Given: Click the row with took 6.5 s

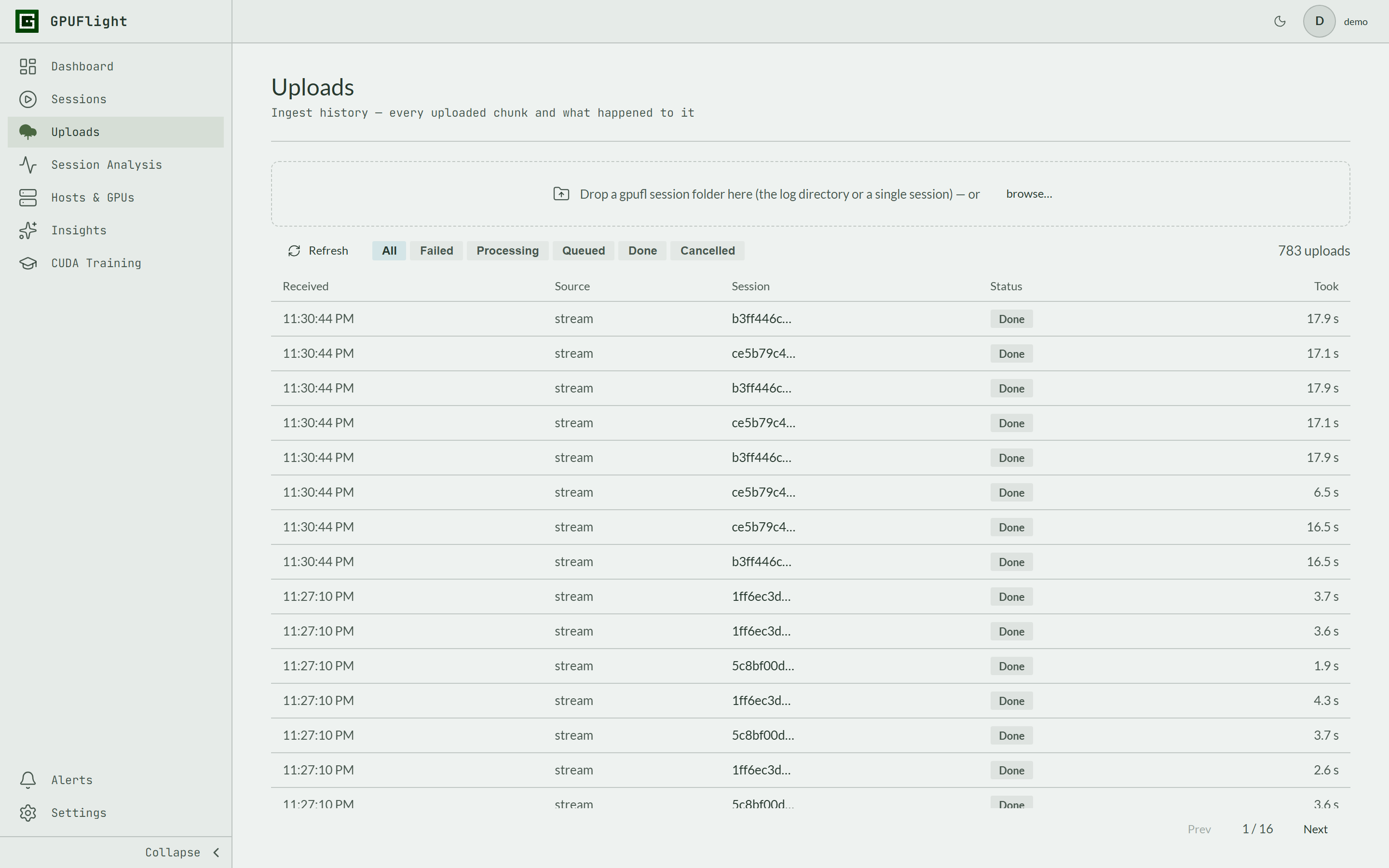Looking at the screenshot, I should [x=810, y=492].
